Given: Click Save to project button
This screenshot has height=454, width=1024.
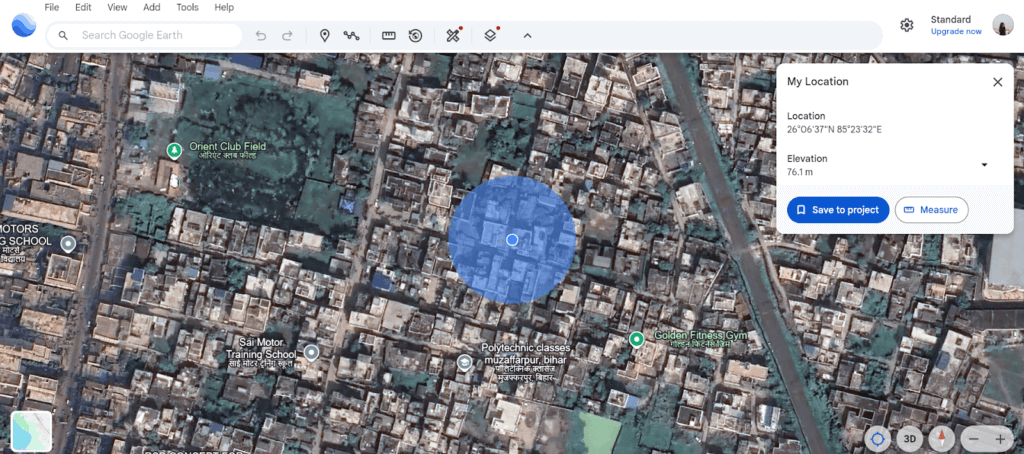Looking at the screenshot, I should point(838,210).
